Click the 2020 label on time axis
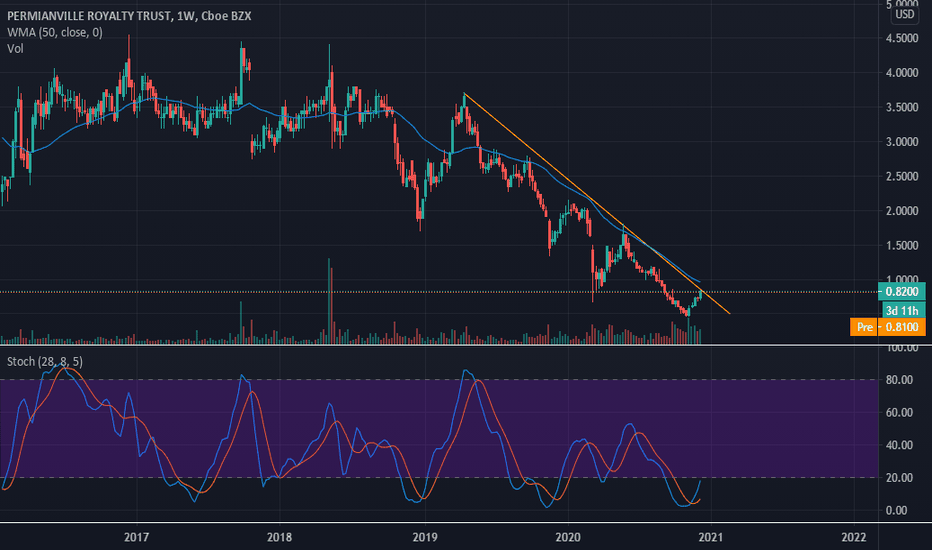Image resolution: width=932 pixels, height=550 pixels. [568, 538]
